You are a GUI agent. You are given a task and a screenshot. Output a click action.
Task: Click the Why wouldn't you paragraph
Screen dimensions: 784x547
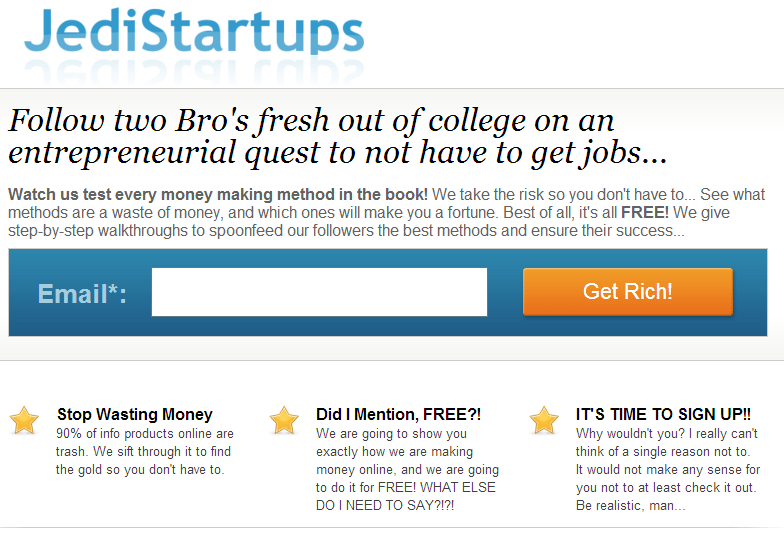668,470
